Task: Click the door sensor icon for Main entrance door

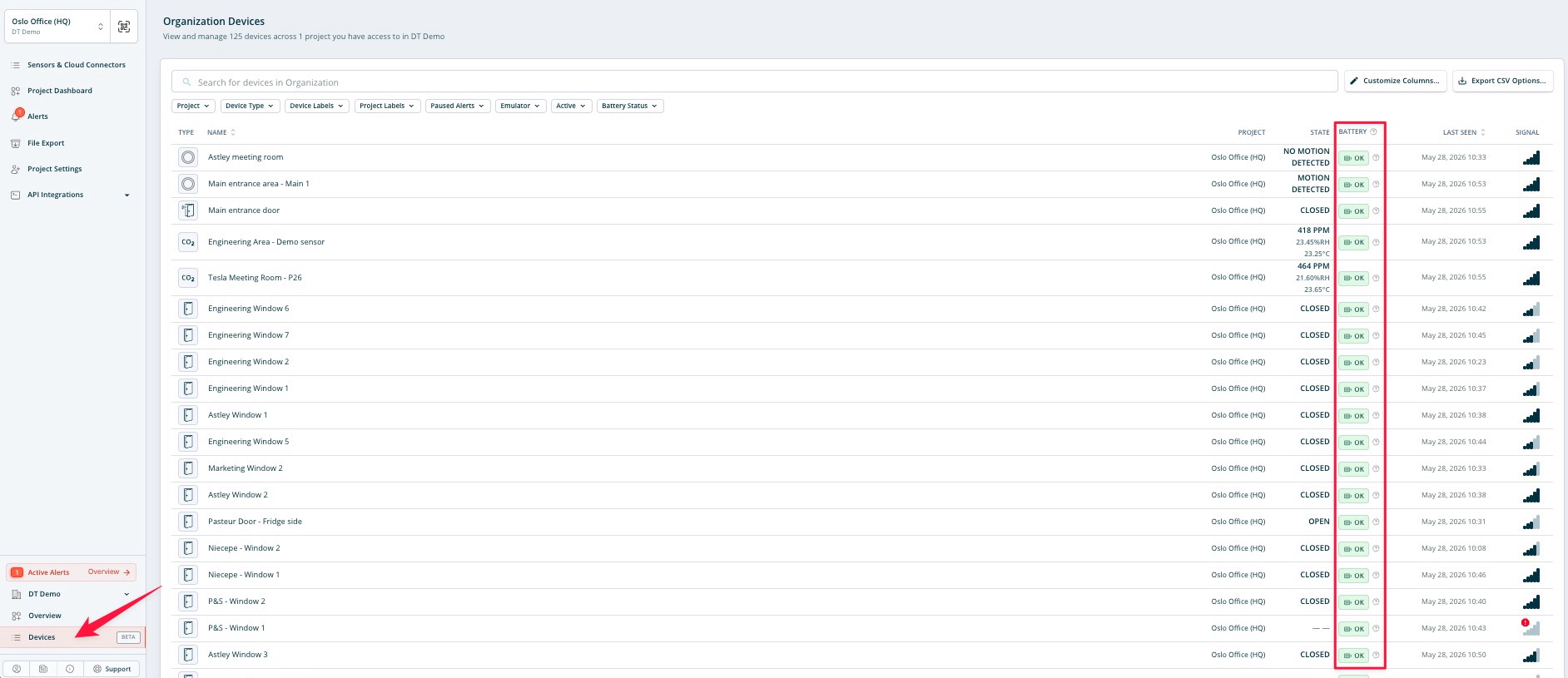Action: pyautogui.click(x=188, y=210)
